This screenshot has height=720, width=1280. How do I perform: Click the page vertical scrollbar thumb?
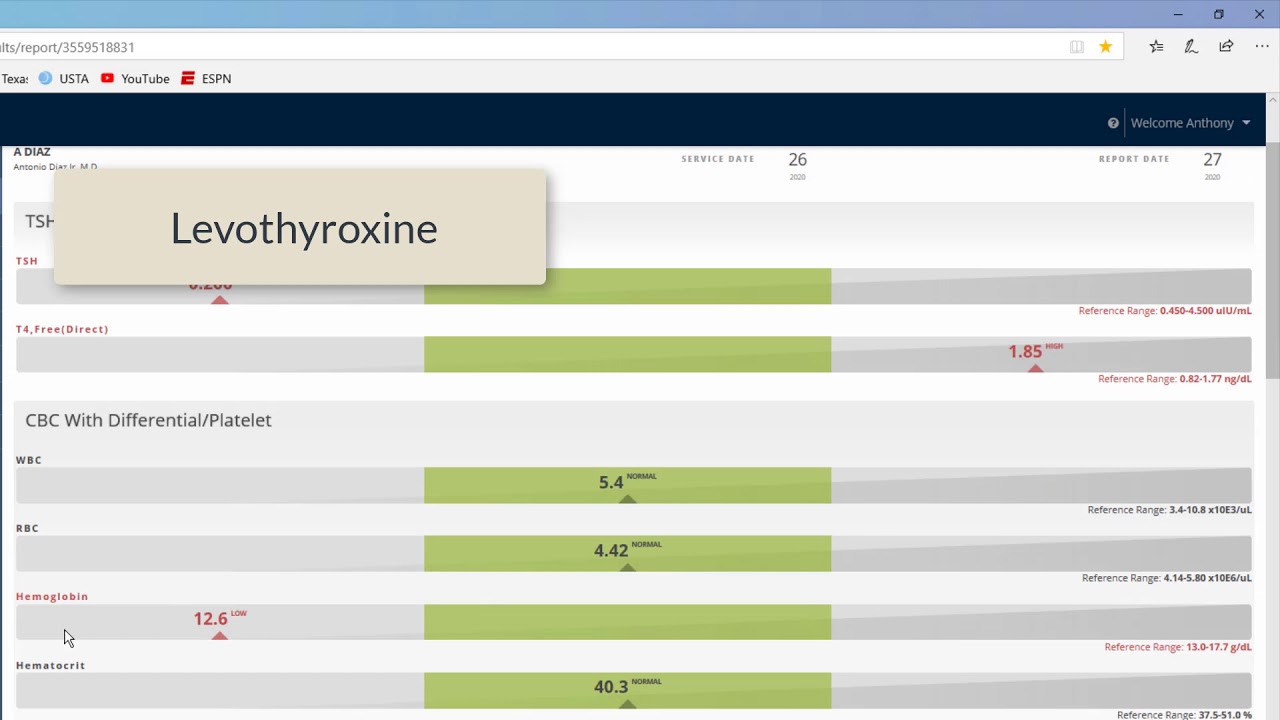tap(1273, 260)
